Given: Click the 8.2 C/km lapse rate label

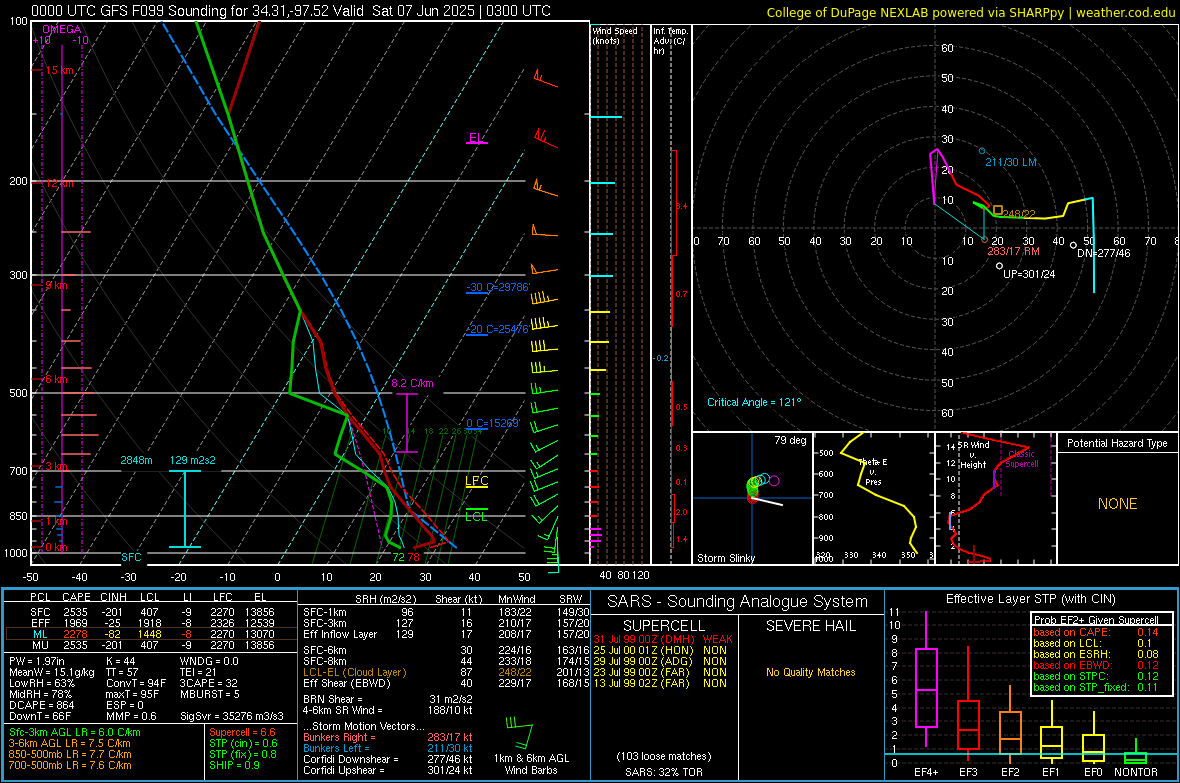Looking at the screenshot, I should pos(412,383).
